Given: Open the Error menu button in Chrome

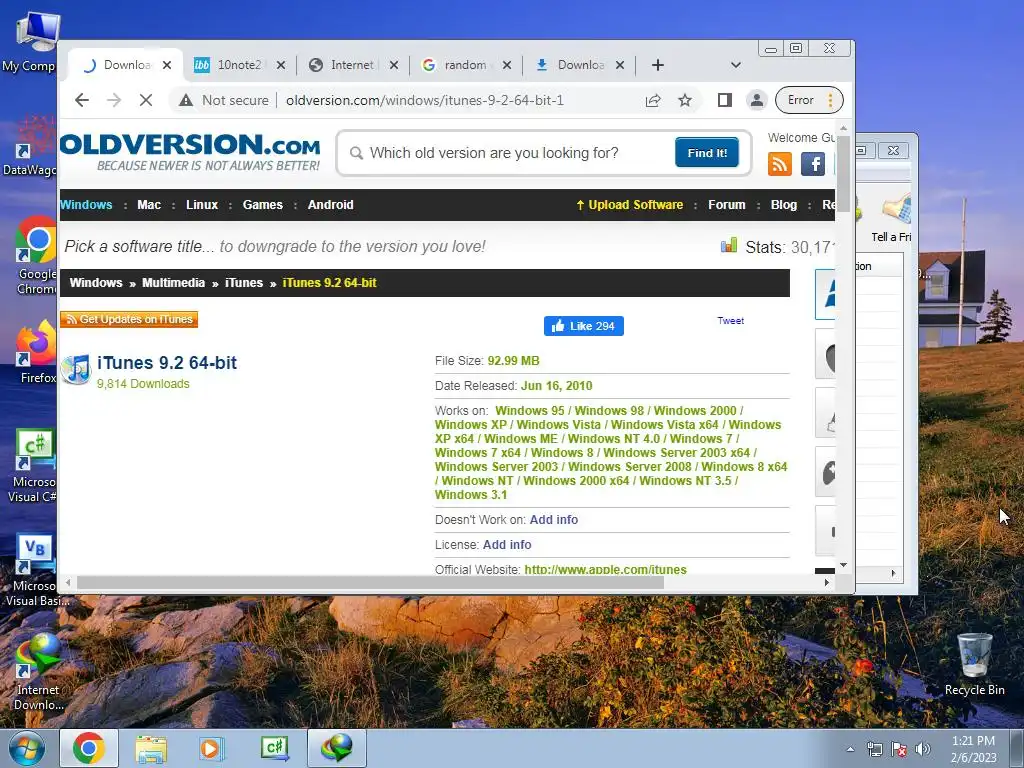Looking at the screenshot, I should pyautogui.click(x=808, y=100).
